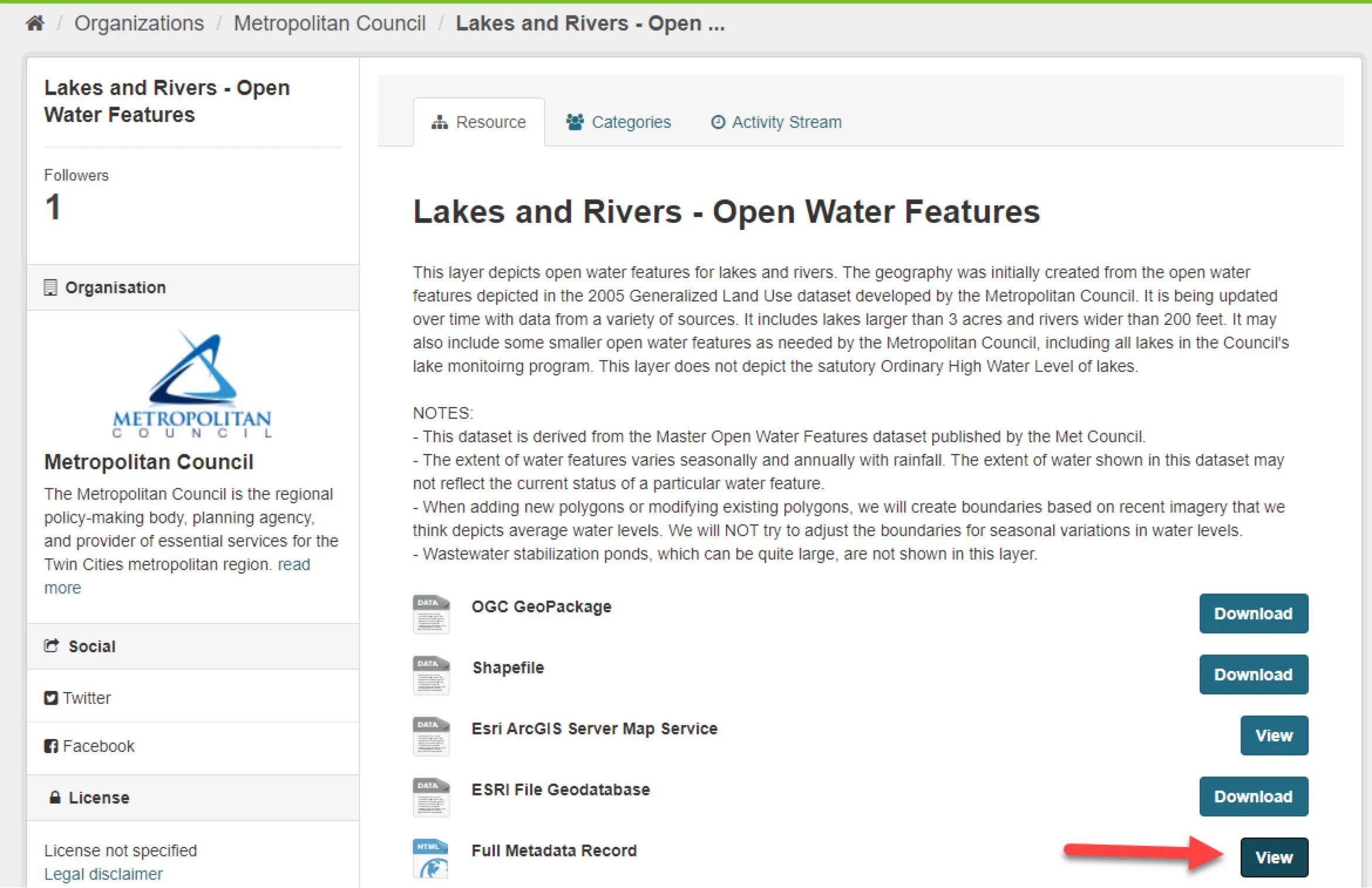
Task: Select the Resource tab
Action: 479,122
